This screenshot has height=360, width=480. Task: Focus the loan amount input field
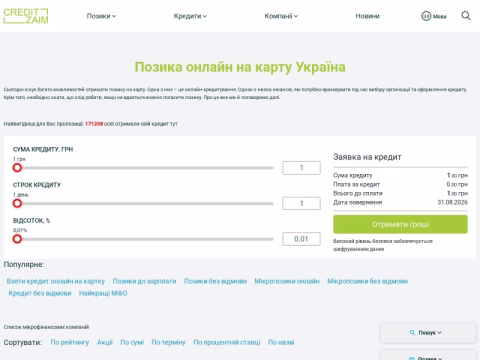[x=301, y=168]
